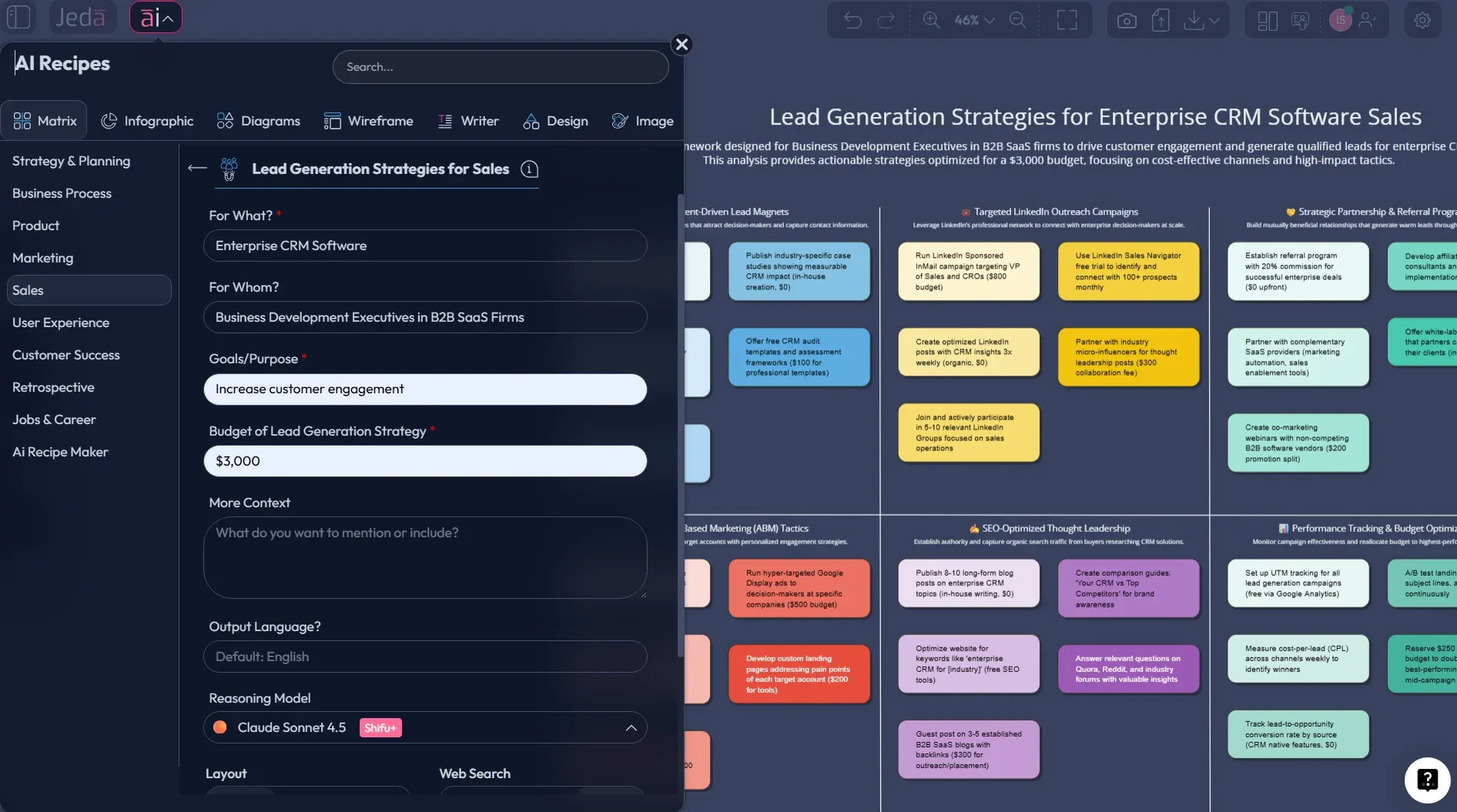Click the invite collaborator person icon

click(x=1369, y=19)
